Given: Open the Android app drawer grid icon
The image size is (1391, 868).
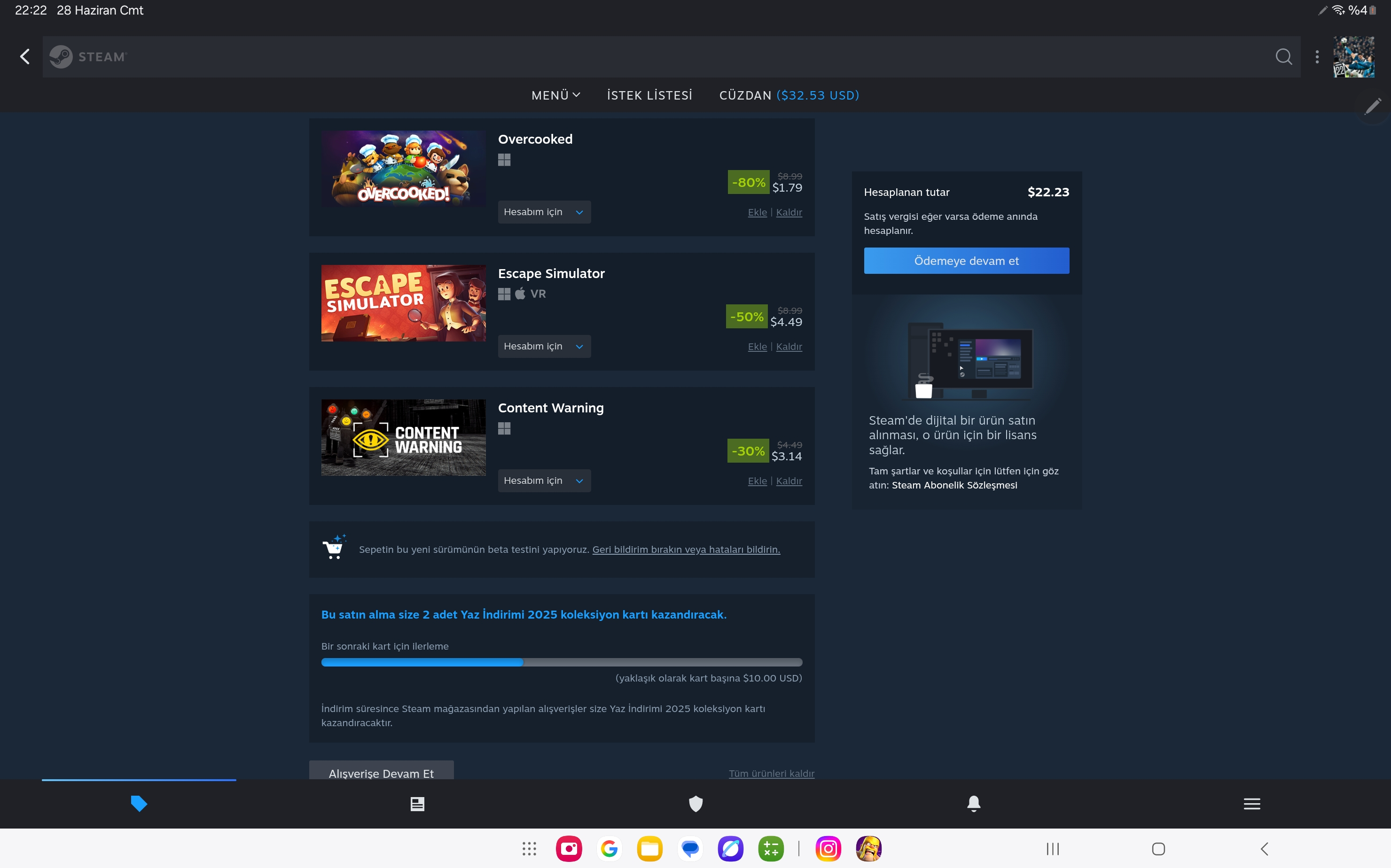Looking at the screenshot, I should tap(529, 848).
